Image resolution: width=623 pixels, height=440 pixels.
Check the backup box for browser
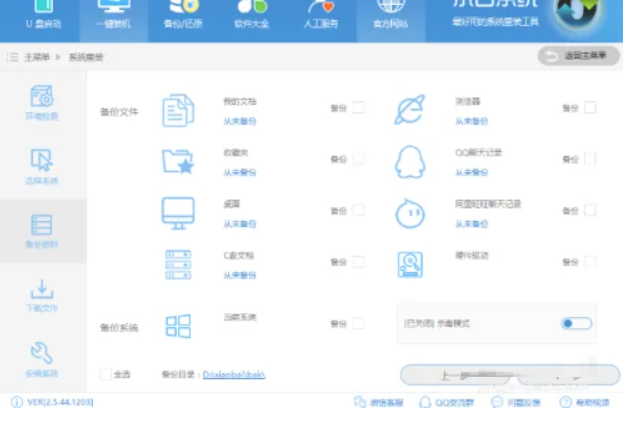(x=590, y=107)
